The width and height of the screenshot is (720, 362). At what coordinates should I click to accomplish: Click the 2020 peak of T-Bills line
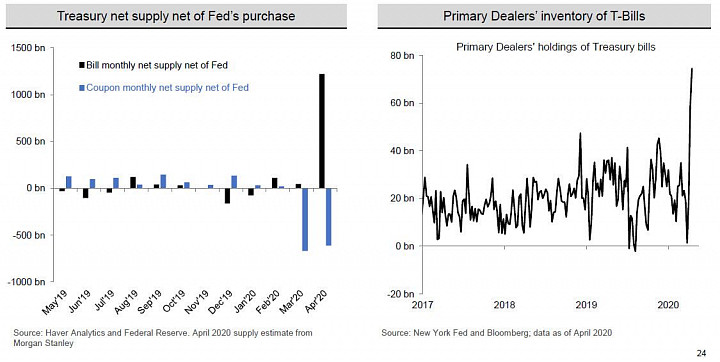[x=692, y=68]
